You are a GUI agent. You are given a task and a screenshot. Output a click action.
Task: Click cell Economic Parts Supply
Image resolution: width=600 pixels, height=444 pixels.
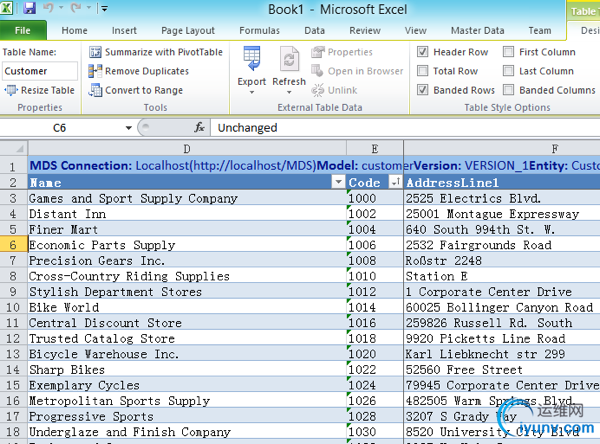tap(187, 245)
